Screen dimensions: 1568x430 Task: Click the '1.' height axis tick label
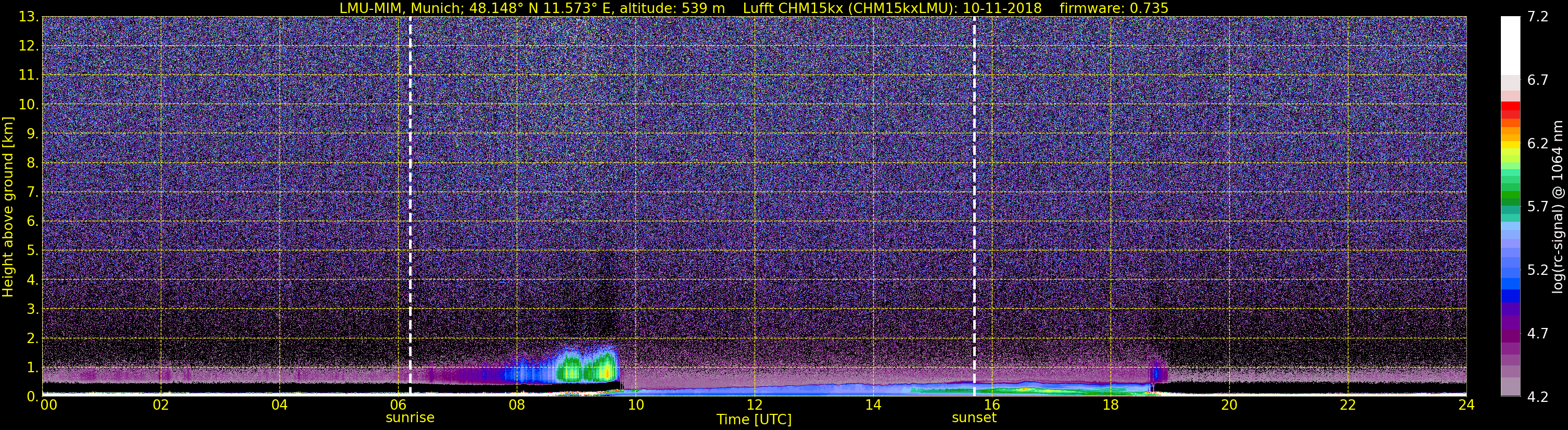[33, 368]
